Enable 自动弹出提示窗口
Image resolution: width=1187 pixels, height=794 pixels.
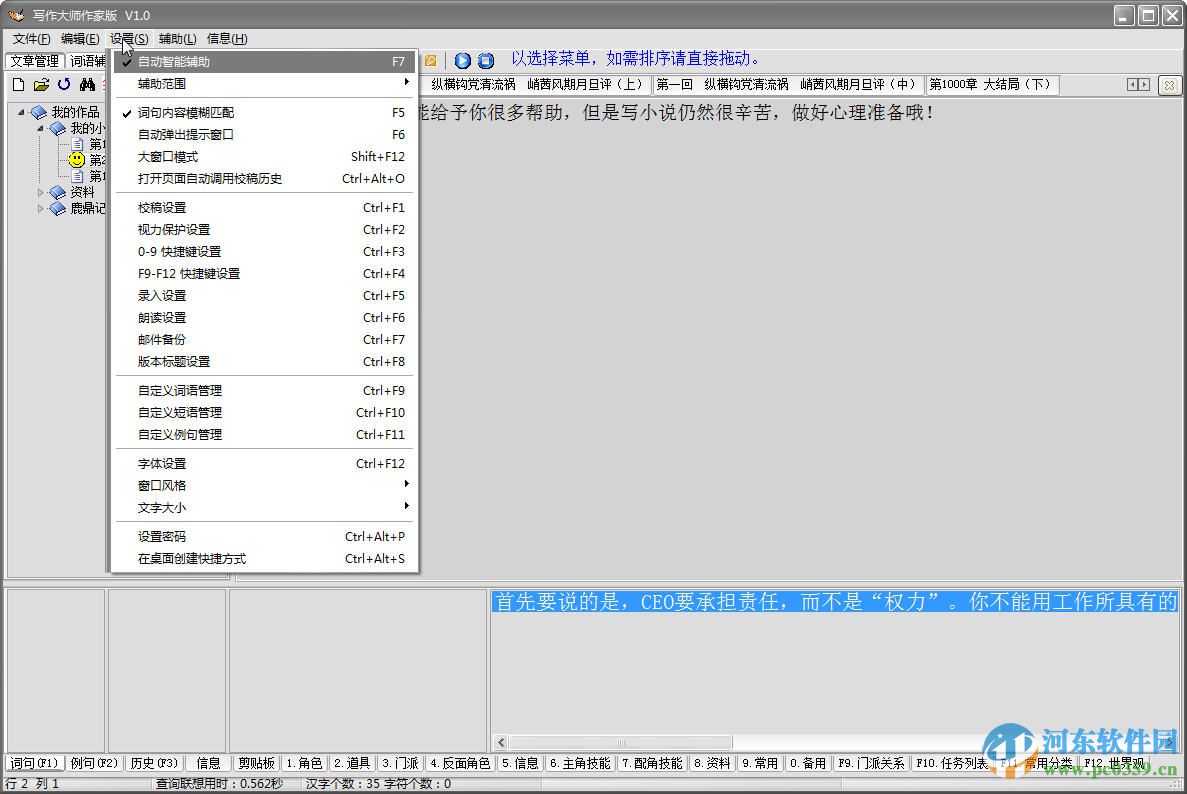pos(200,135)
